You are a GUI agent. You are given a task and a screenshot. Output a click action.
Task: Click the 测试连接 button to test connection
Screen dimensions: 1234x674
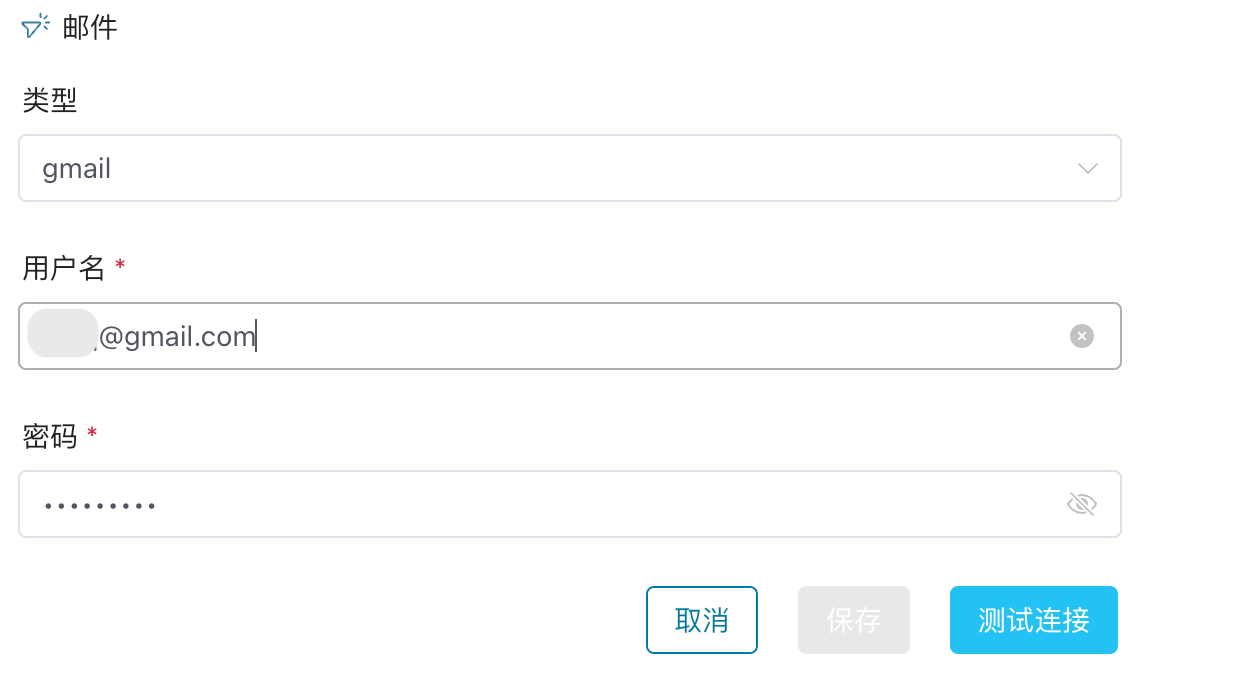click(x=1033, y=620)
